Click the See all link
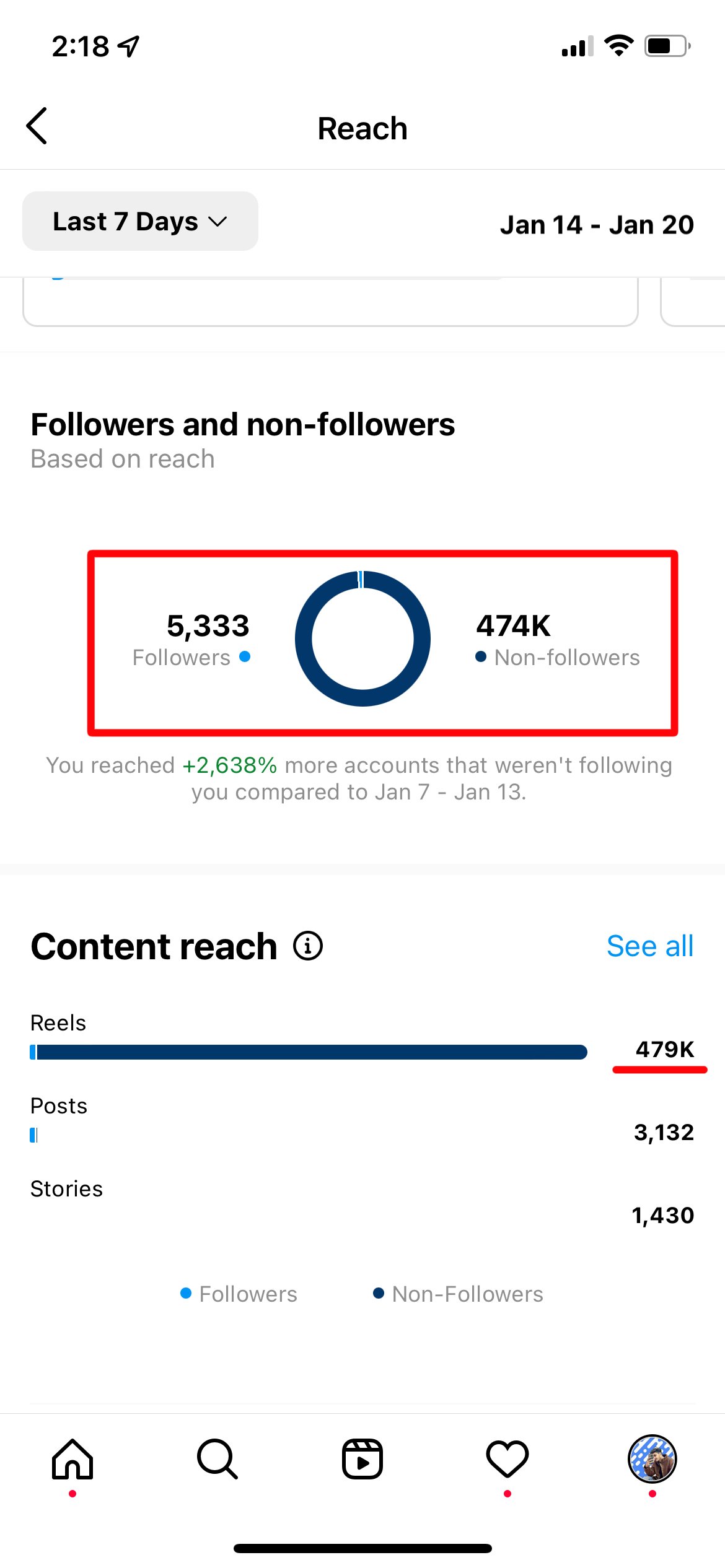Viewport: 725px width, 1568px height. point(649,946)
